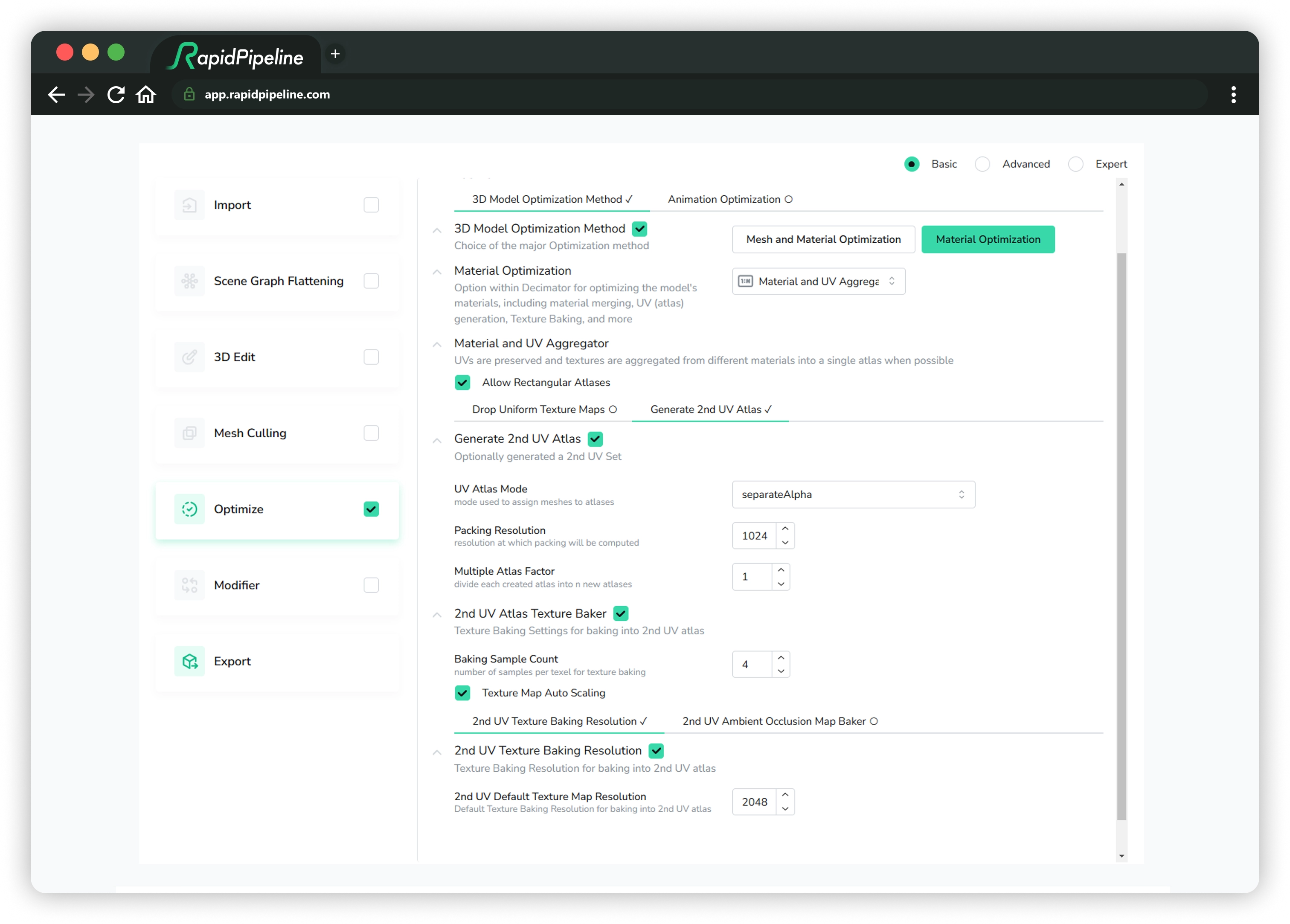Enable the Import step checkbox
The image size is (1290, 924).
[x=372, y=205]
